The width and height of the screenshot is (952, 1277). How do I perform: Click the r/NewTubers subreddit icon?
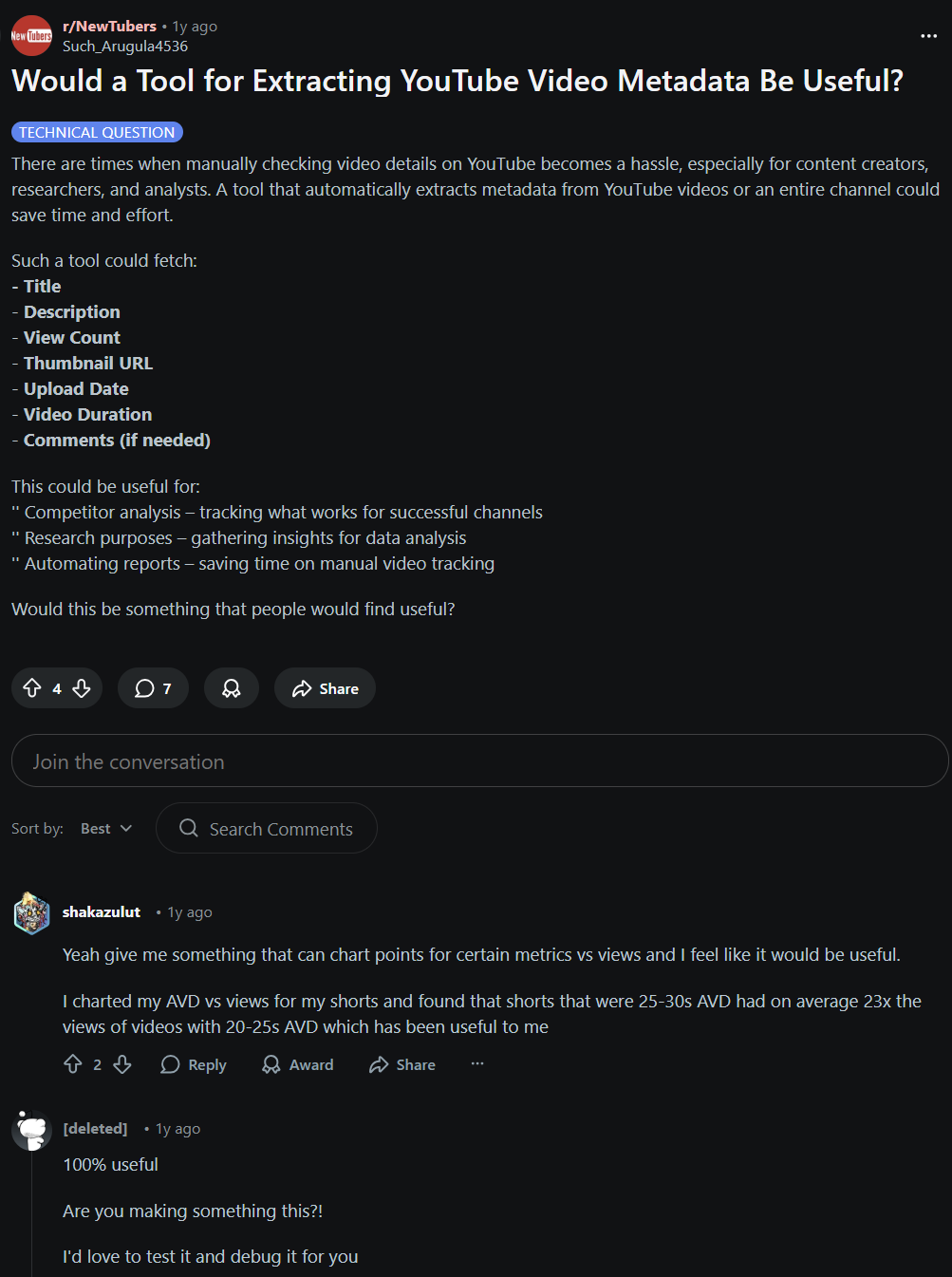[x=30, y=35]
